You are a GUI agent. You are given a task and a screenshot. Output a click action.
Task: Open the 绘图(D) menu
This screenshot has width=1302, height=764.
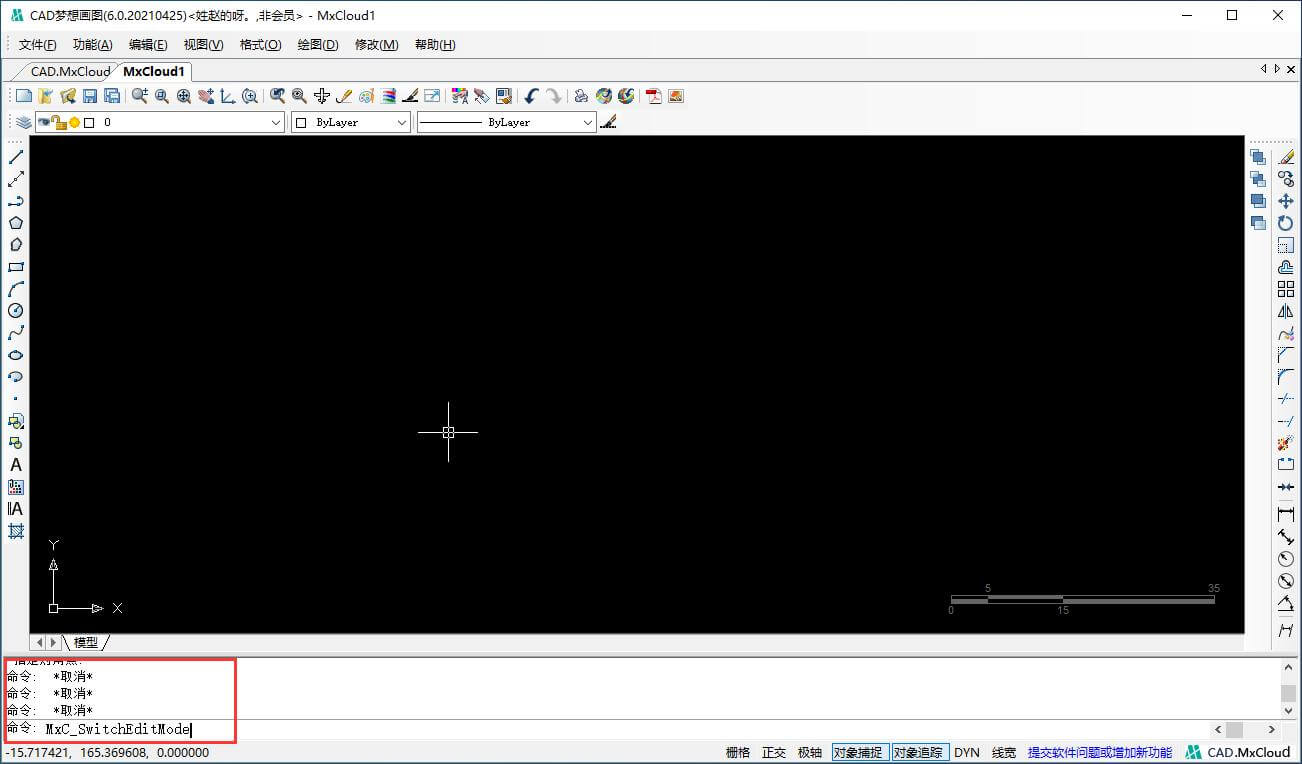[x=318, y=45]
